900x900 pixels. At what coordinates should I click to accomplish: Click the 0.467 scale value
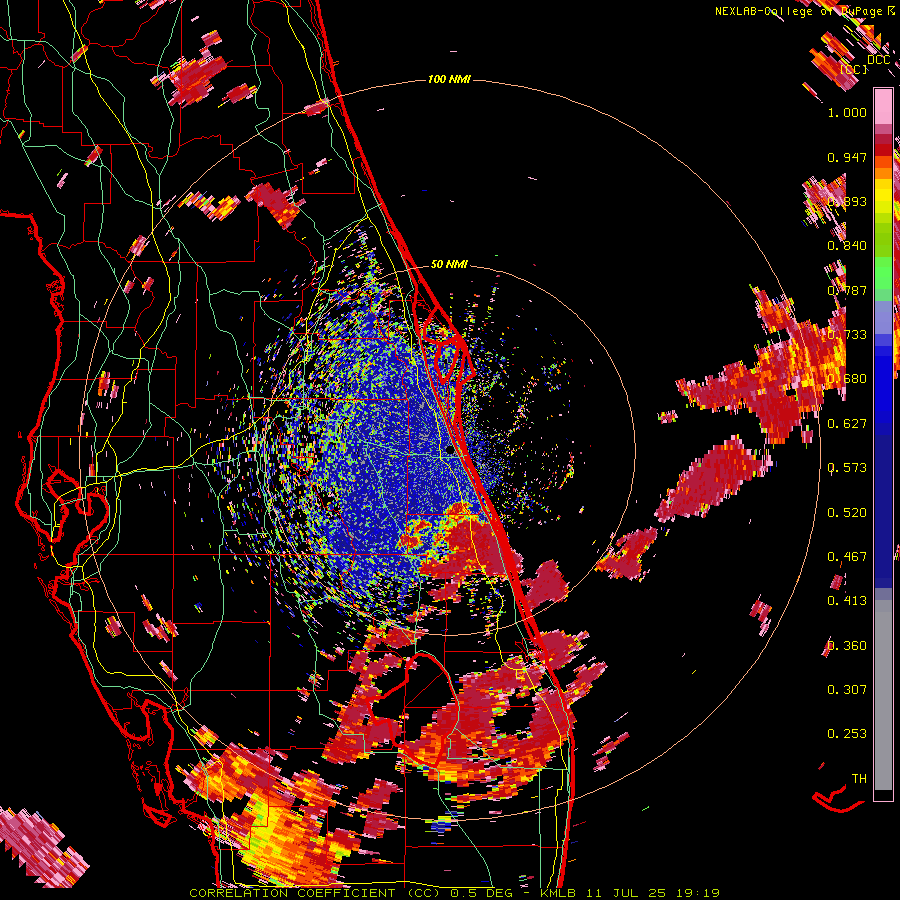(847, 556)
